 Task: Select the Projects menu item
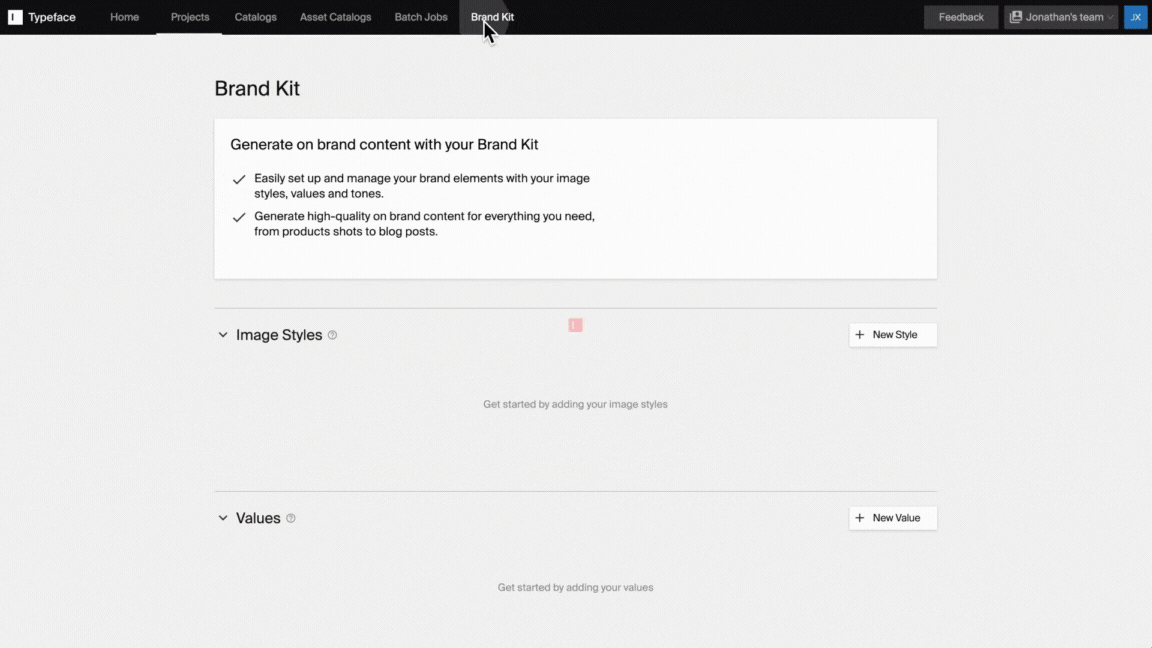pyautogui.click(x=189, y=17)
